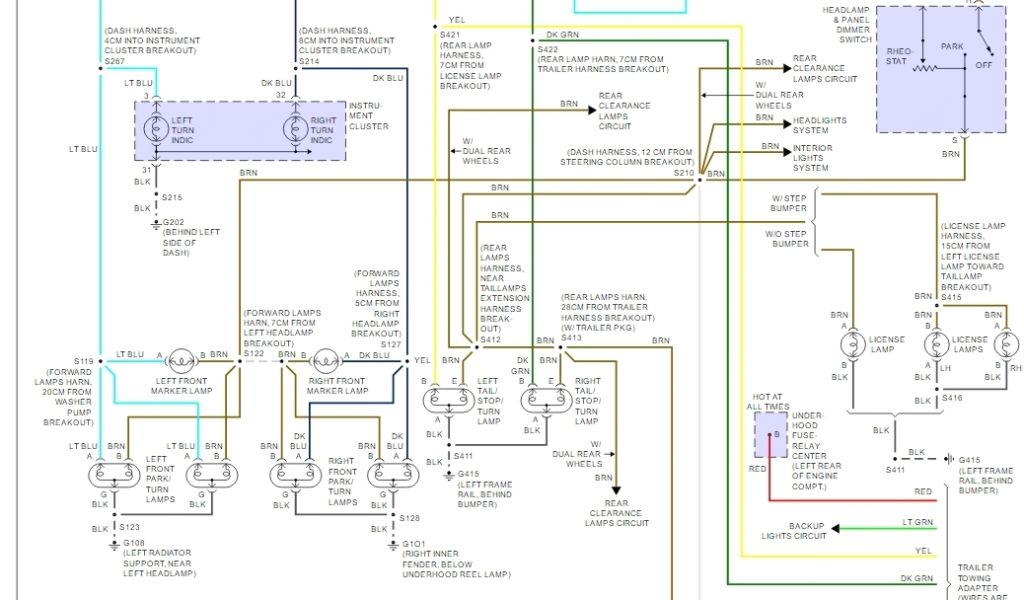Select the S210 splice label
The height and width of the screenshot is (600, 1024).
[x=684, y=173]
